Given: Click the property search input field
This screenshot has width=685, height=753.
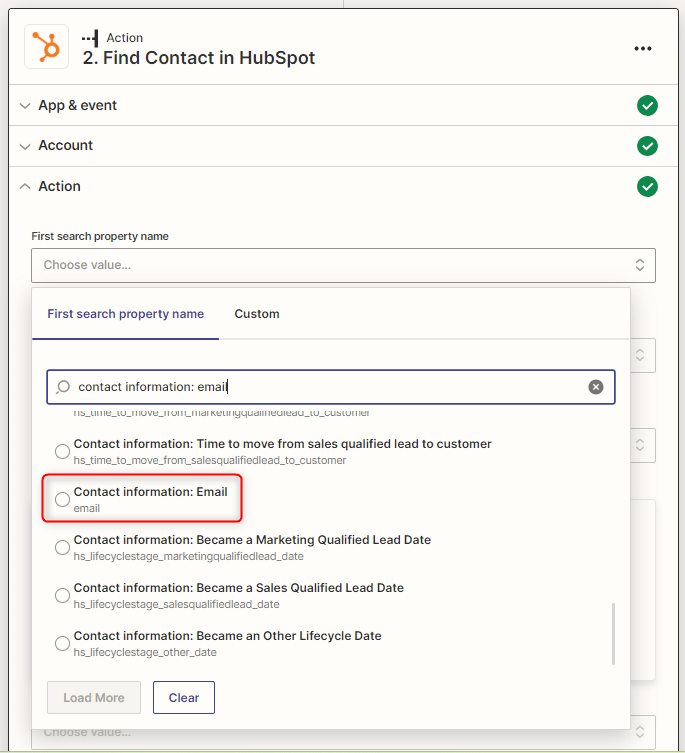Looking at the screenshot, I should (x=330, y=387).
